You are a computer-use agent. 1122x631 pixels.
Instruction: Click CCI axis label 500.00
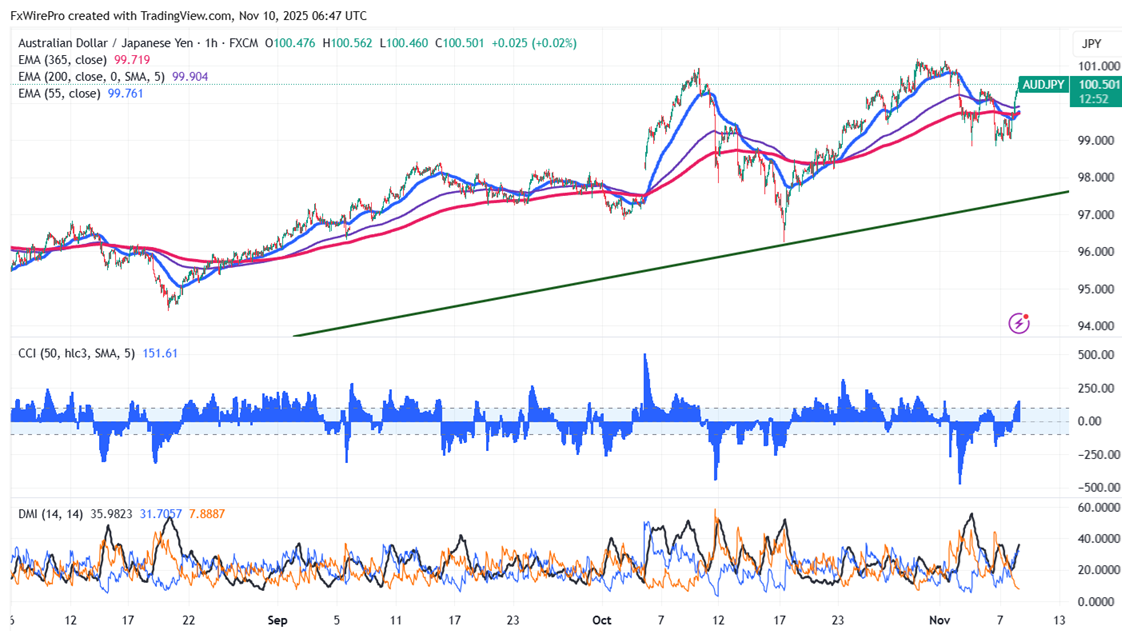(x=1096, y=355)
